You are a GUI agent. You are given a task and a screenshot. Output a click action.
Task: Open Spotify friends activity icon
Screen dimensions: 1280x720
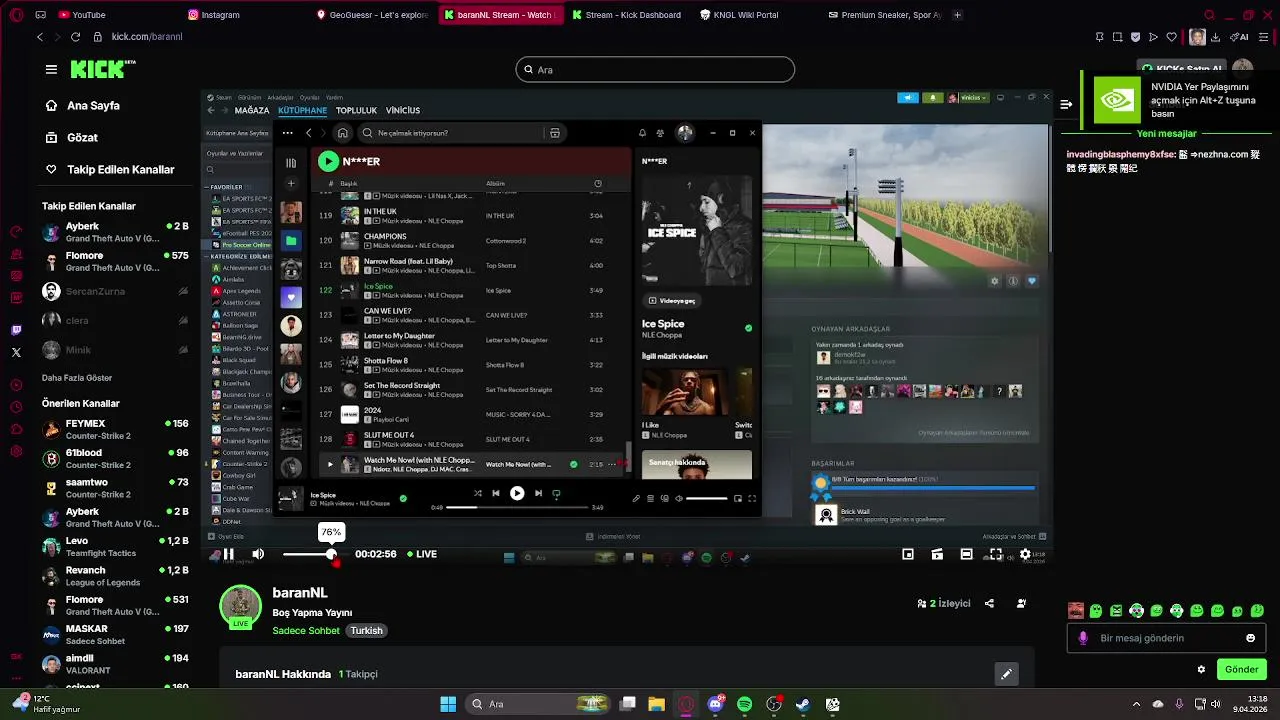coord(660,133)
